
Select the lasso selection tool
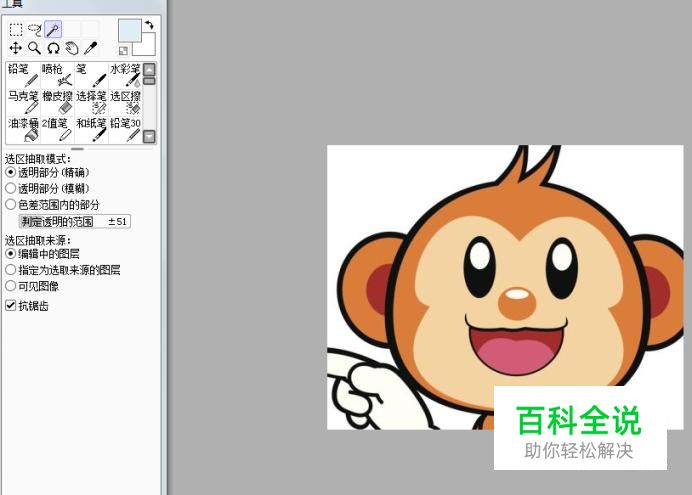(x=34, y=29)
